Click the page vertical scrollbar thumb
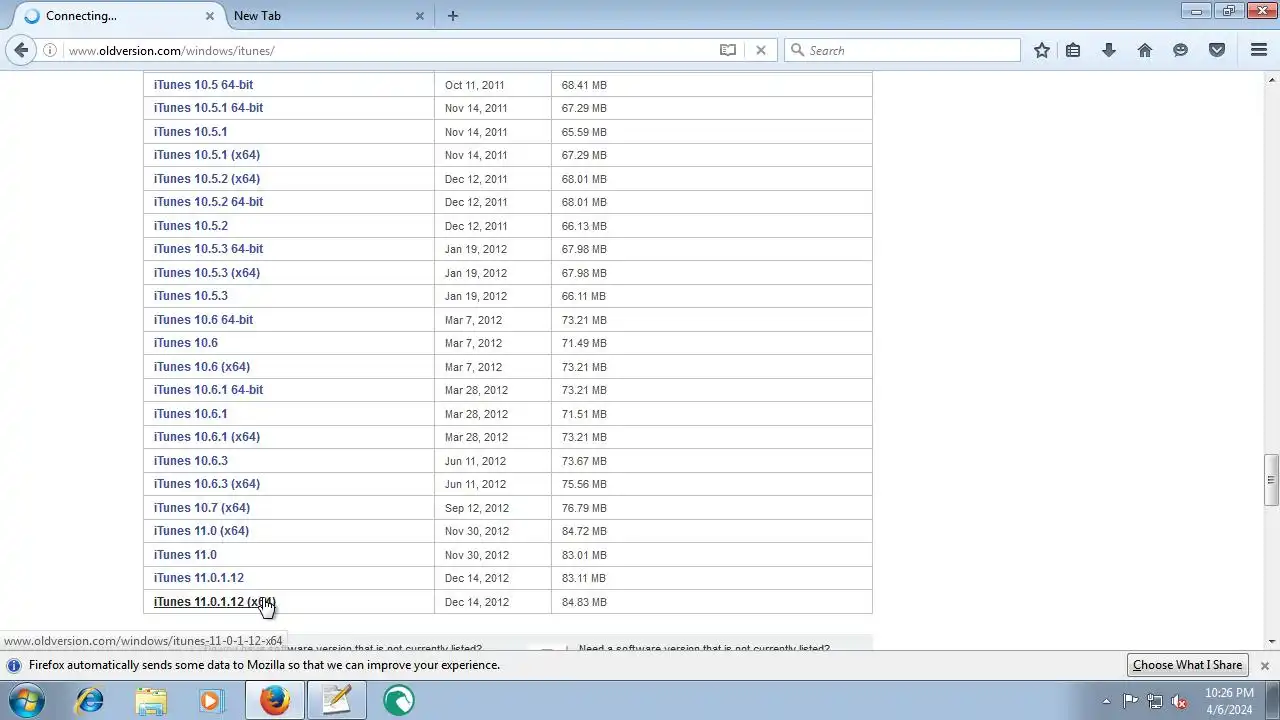Viewport: 1280px width, 720px height. (1271, 480)
